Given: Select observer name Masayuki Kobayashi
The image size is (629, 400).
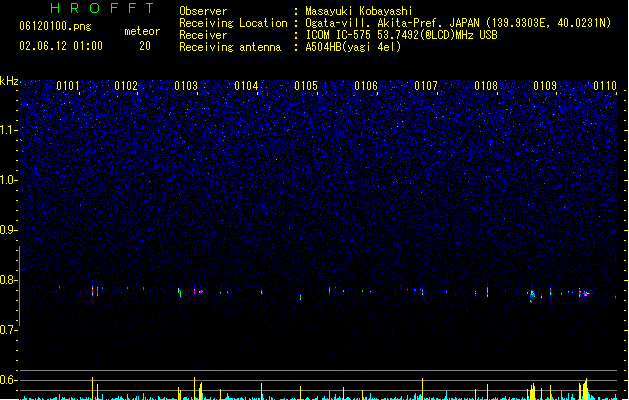Looking at the screenshot, I should coord(359,11).
